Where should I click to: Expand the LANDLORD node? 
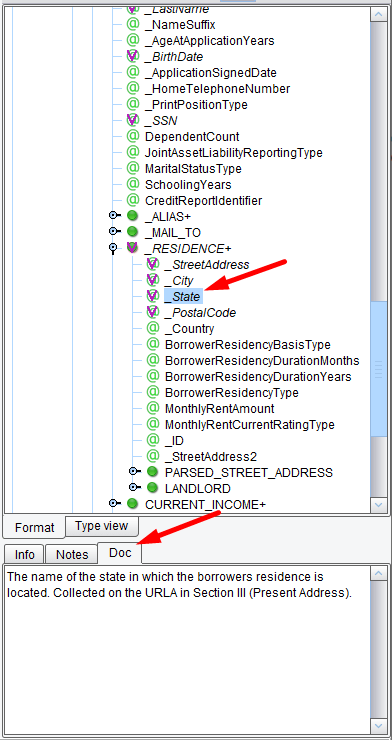point(133,488)
